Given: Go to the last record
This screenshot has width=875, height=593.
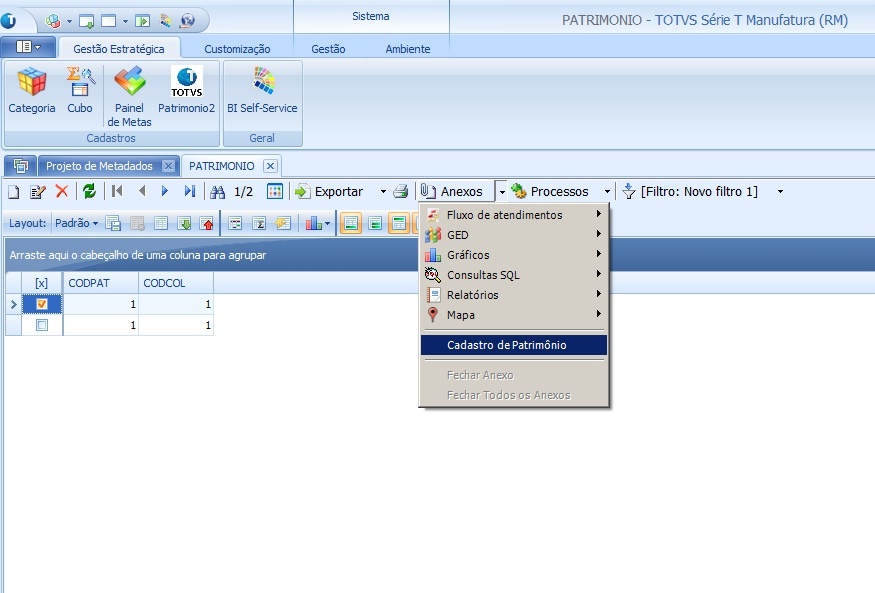Looking at the screenshot, I should [190, 191].
